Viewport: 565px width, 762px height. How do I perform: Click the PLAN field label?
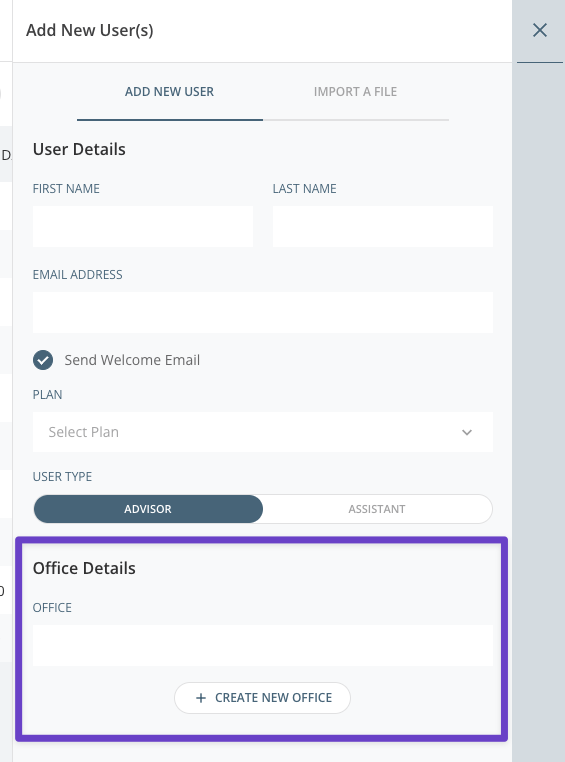click(x=48, y=395)
